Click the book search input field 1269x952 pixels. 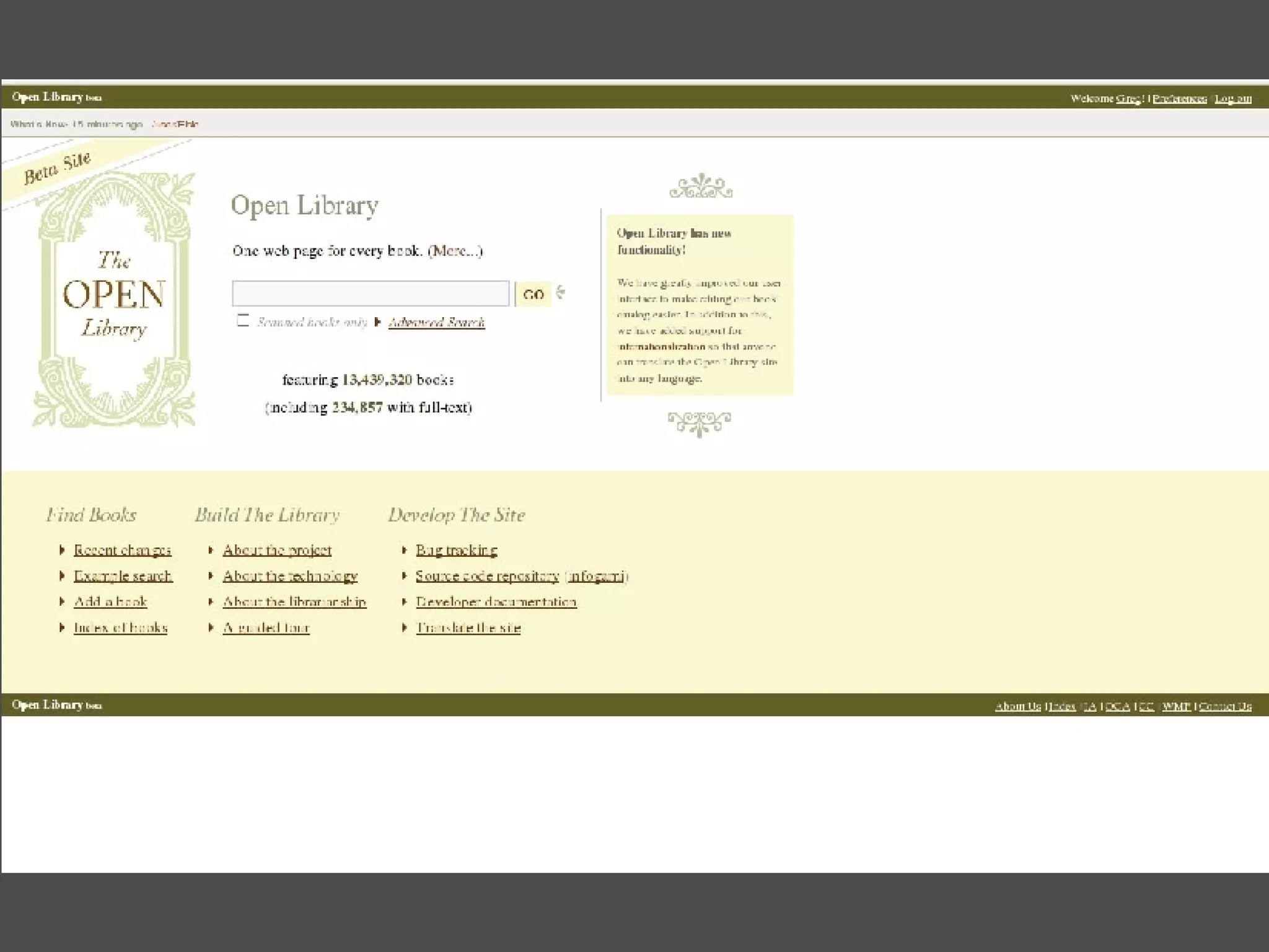pos(371,294)
